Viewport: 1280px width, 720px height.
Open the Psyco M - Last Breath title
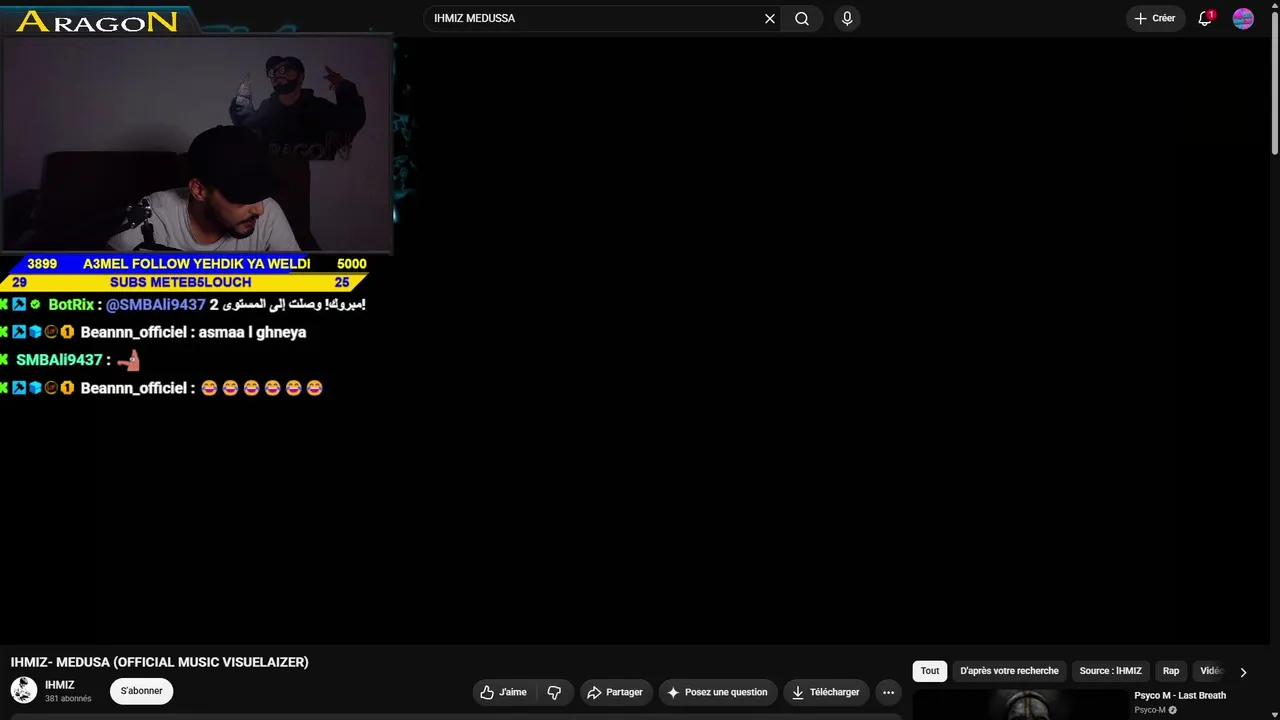[x=1180, y=695]
